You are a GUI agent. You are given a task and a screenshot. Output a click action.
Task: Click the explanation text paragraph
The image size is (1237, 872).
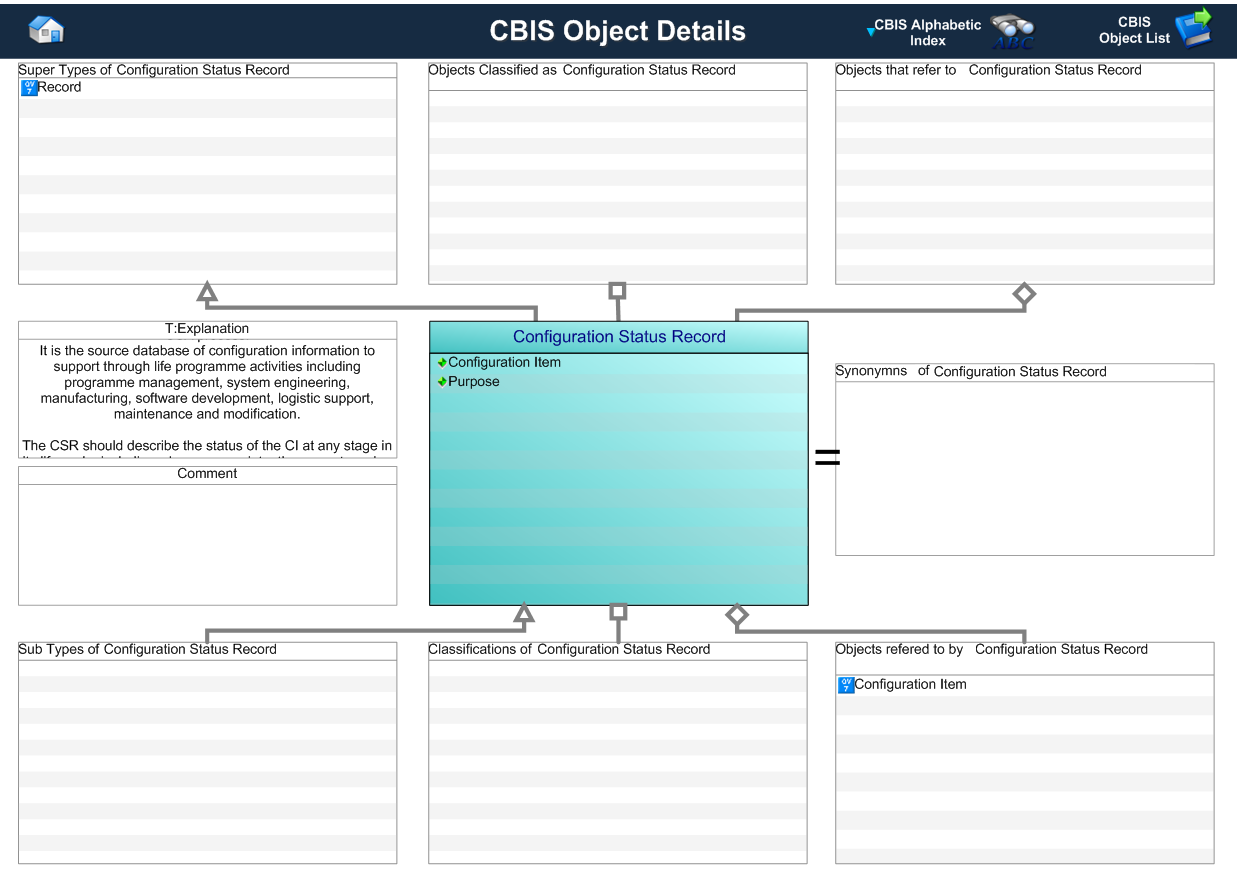207,383
